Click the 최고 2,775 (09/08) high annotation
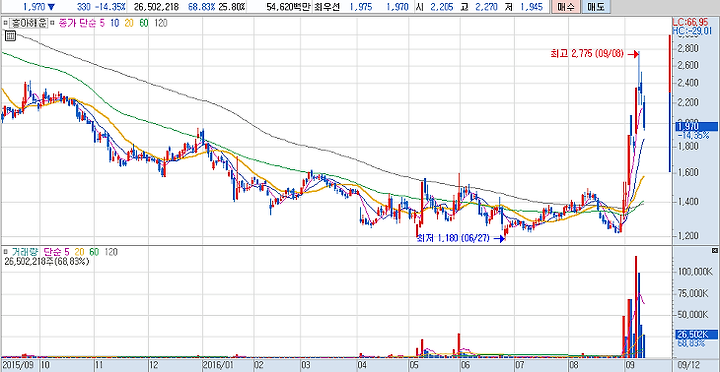The height and width of the screenshot is (372, 720). (587, 54)
